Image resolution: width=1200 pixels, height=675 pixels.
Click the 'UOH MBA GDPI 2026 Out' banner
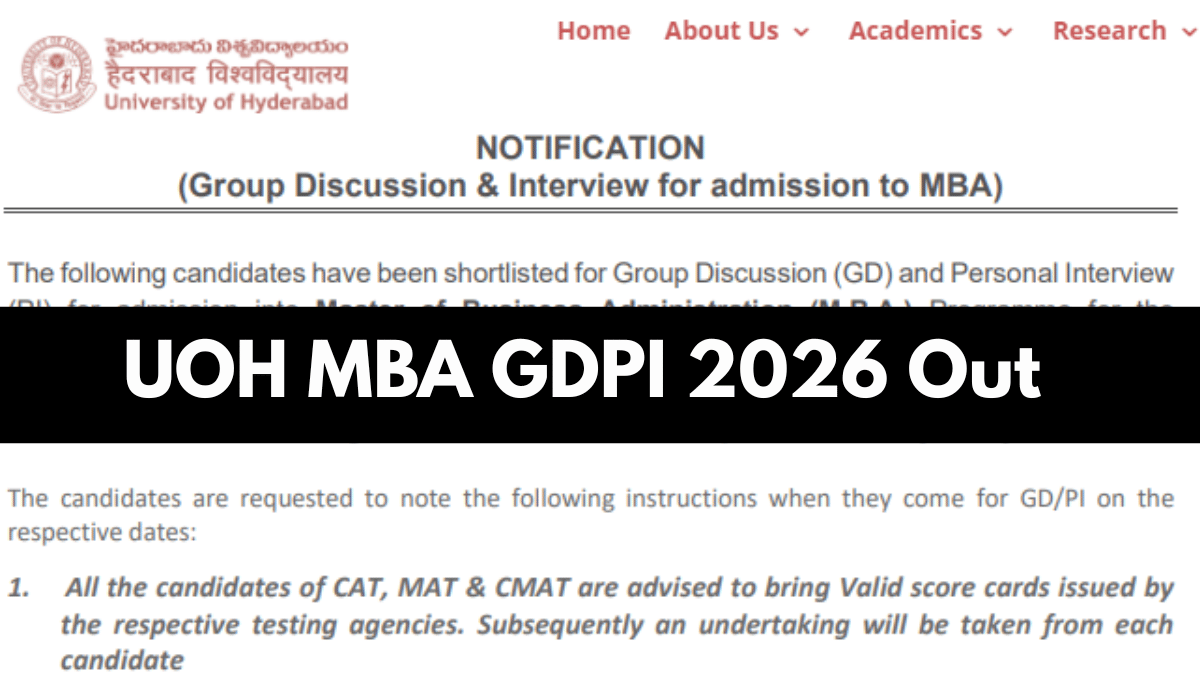[585, 372]
